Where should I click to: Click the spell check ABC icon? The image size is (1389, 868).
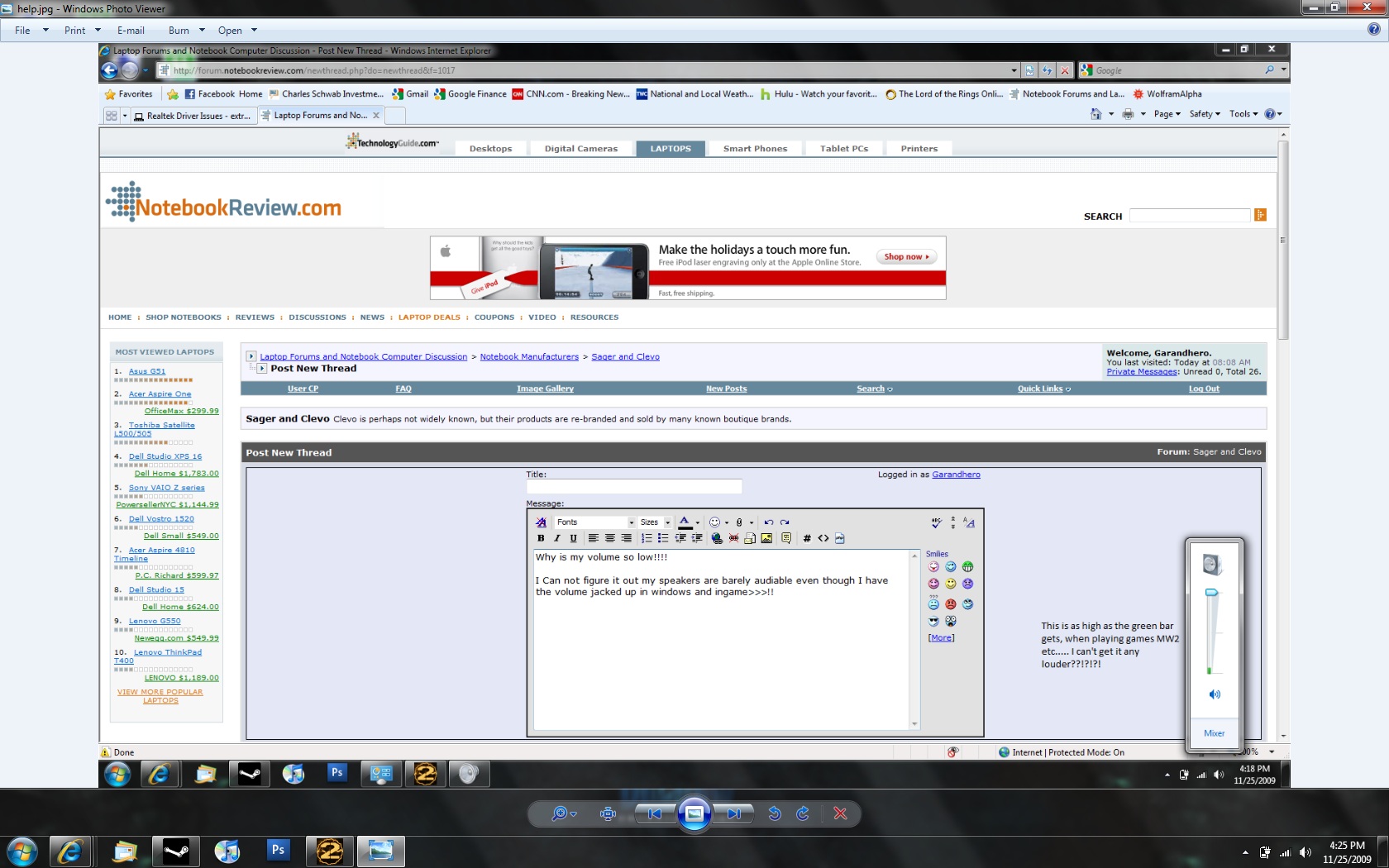coord(936,522)
